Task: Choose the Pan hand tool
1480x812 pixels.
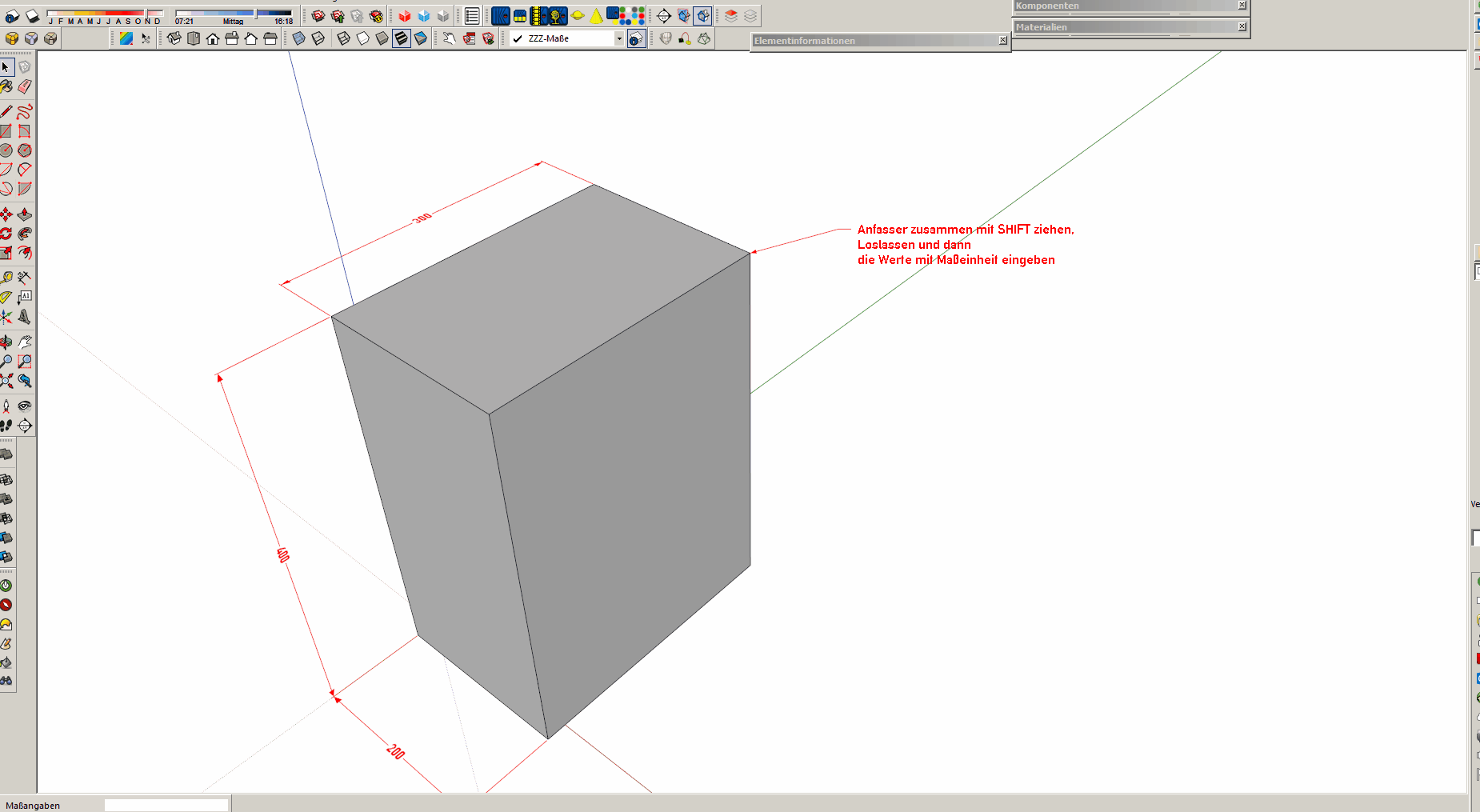Action: point(25,342)
